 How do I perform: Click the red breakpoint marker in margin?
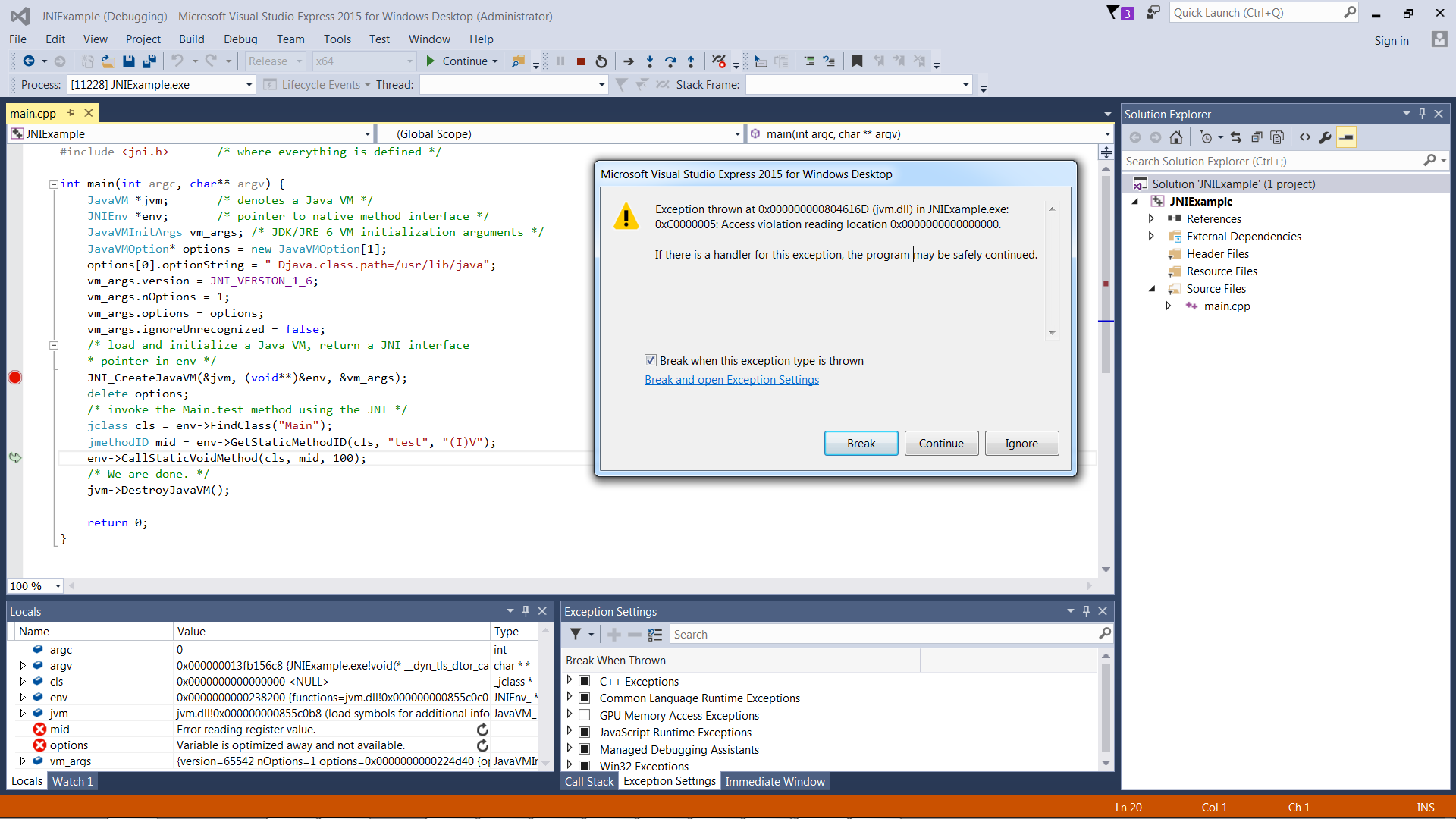pyautogui.click(x=15, y=378)
